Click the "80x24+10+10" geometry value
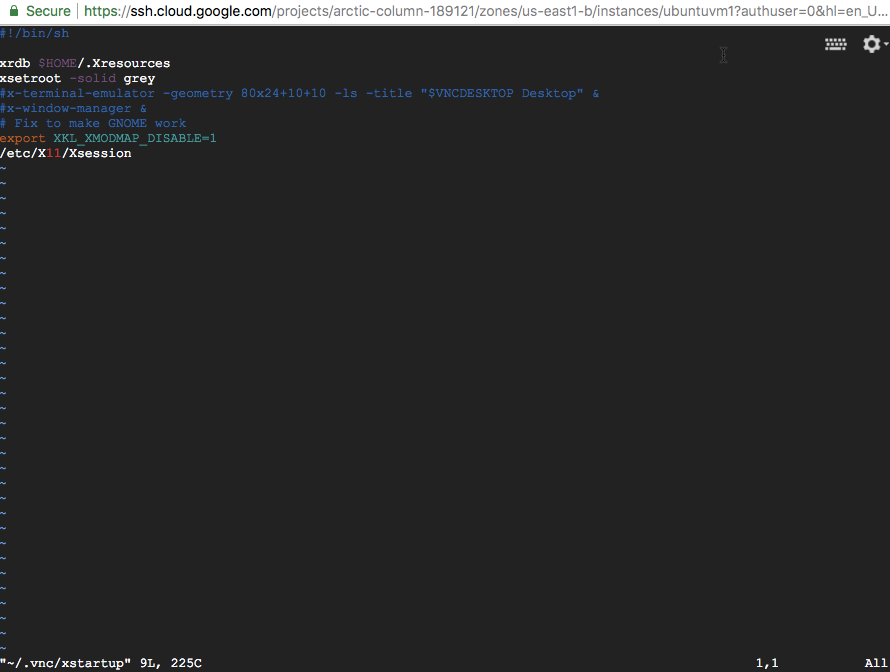 [284, 93]
